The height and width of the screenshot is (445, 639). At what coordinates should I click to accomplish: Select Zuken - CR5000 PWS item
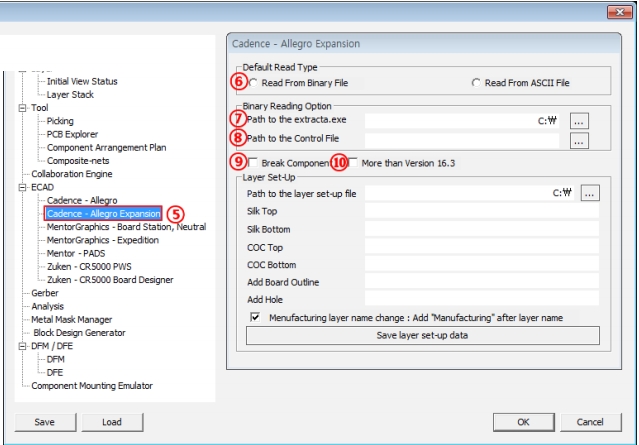pyautogui.click(x=89, y=267)
